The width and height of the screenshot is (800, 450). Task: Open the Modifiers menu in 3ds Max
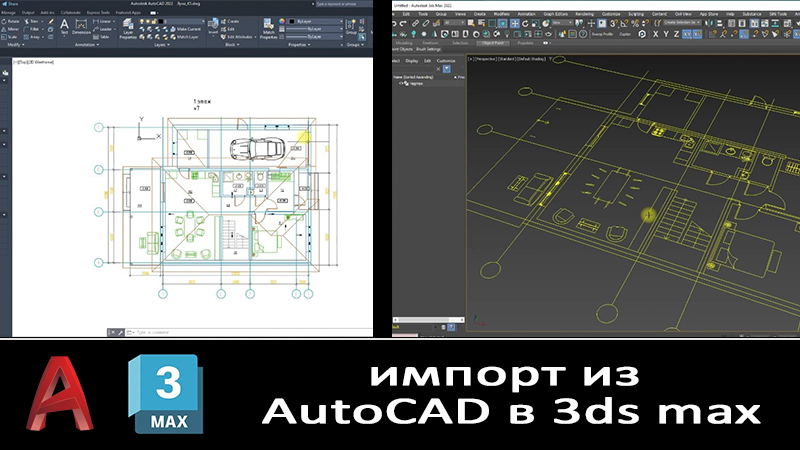tap(502, 14)
